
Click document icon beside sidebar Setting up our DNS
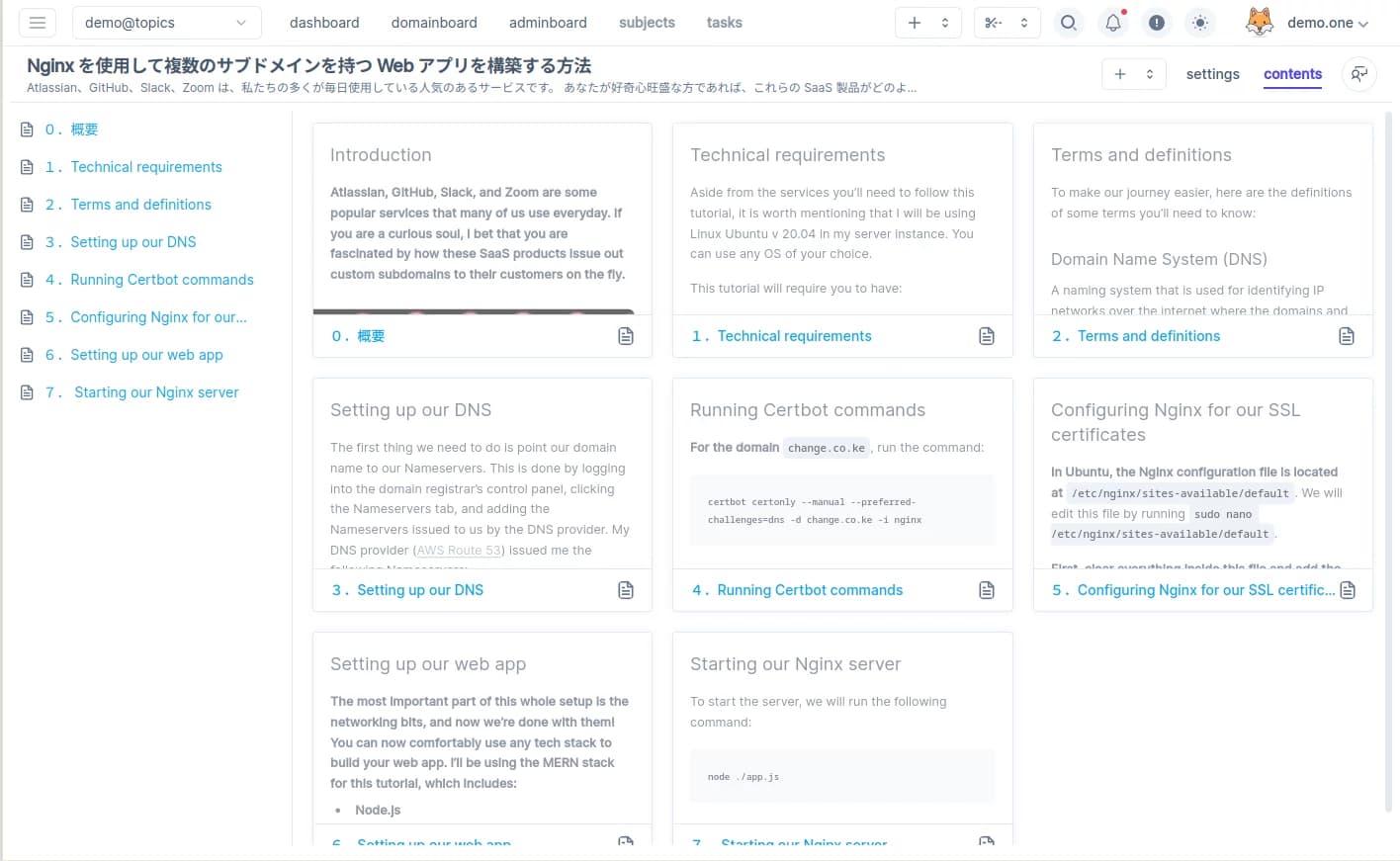(27, 242)
